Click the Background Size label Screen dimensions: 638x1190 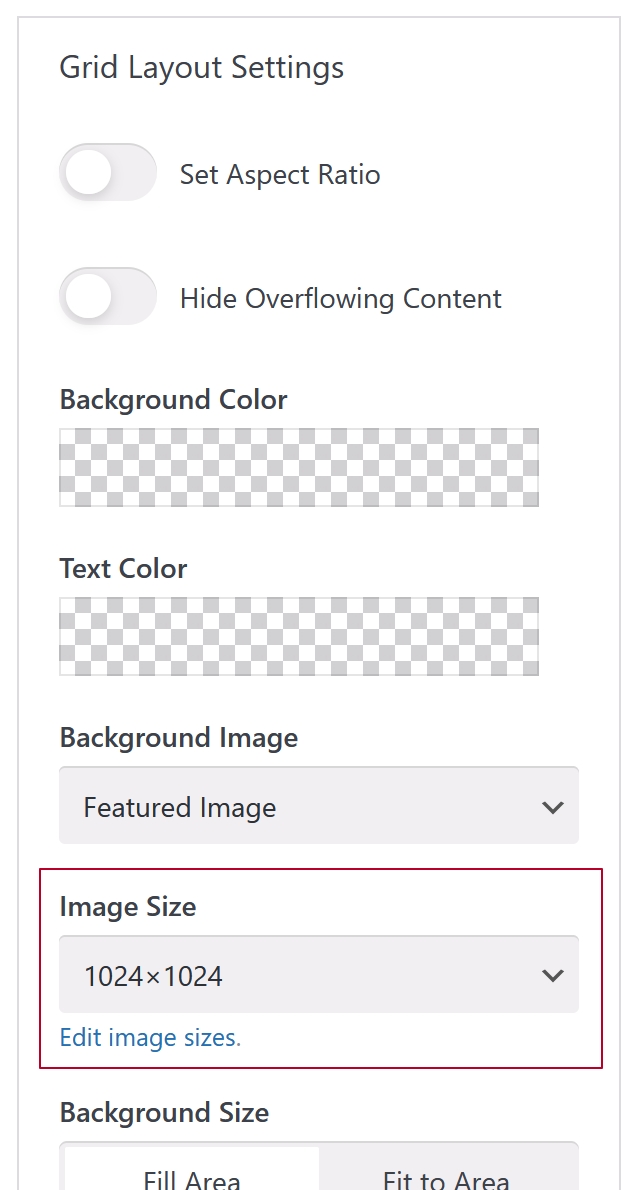164,1112
